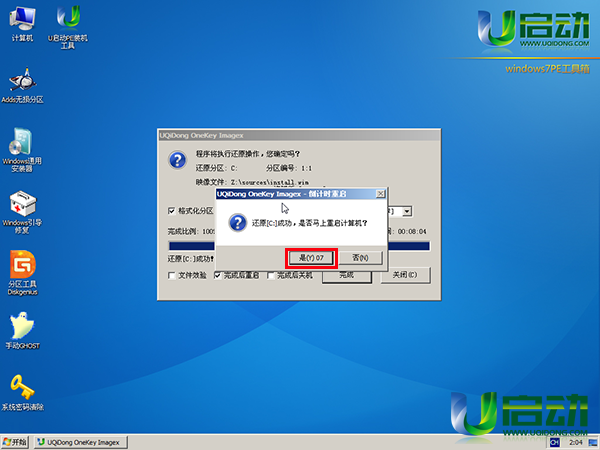Toggle the 文件效验 checkbox
This screenshot has width=600, height=450.
171,275
